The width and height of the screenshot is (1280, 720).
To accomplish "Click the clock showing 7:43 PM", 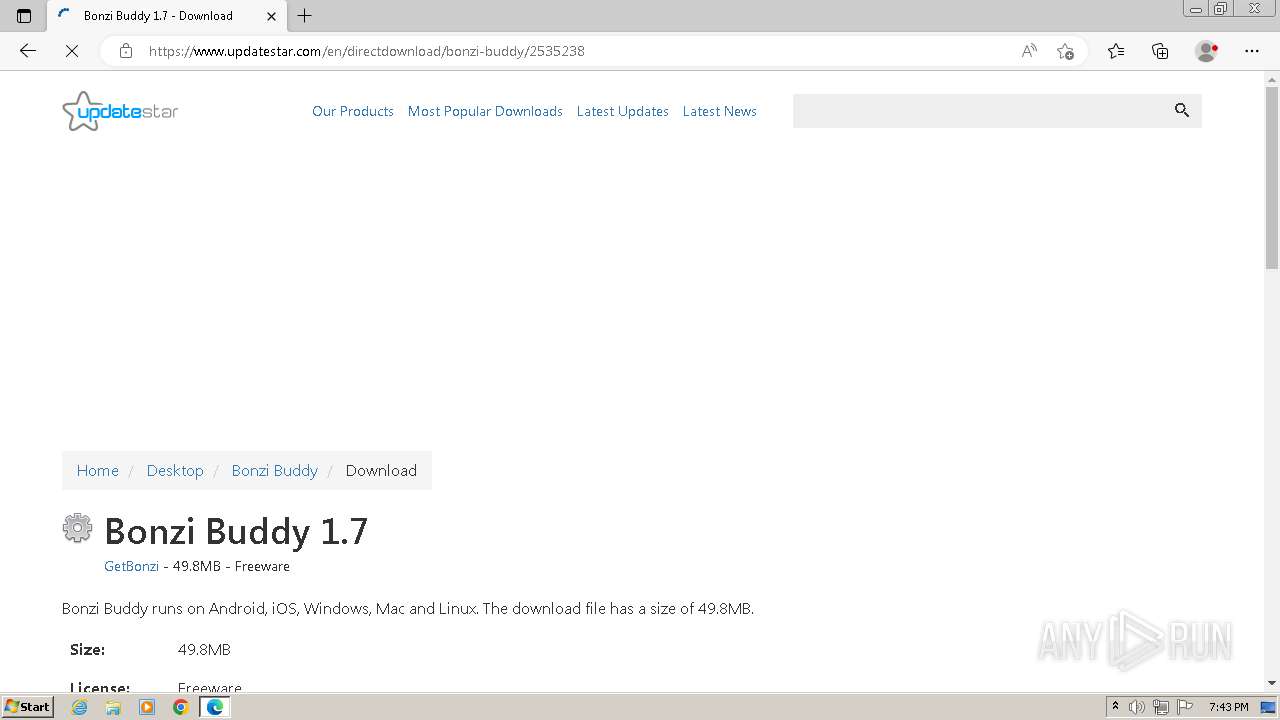I will (1229, 707).
